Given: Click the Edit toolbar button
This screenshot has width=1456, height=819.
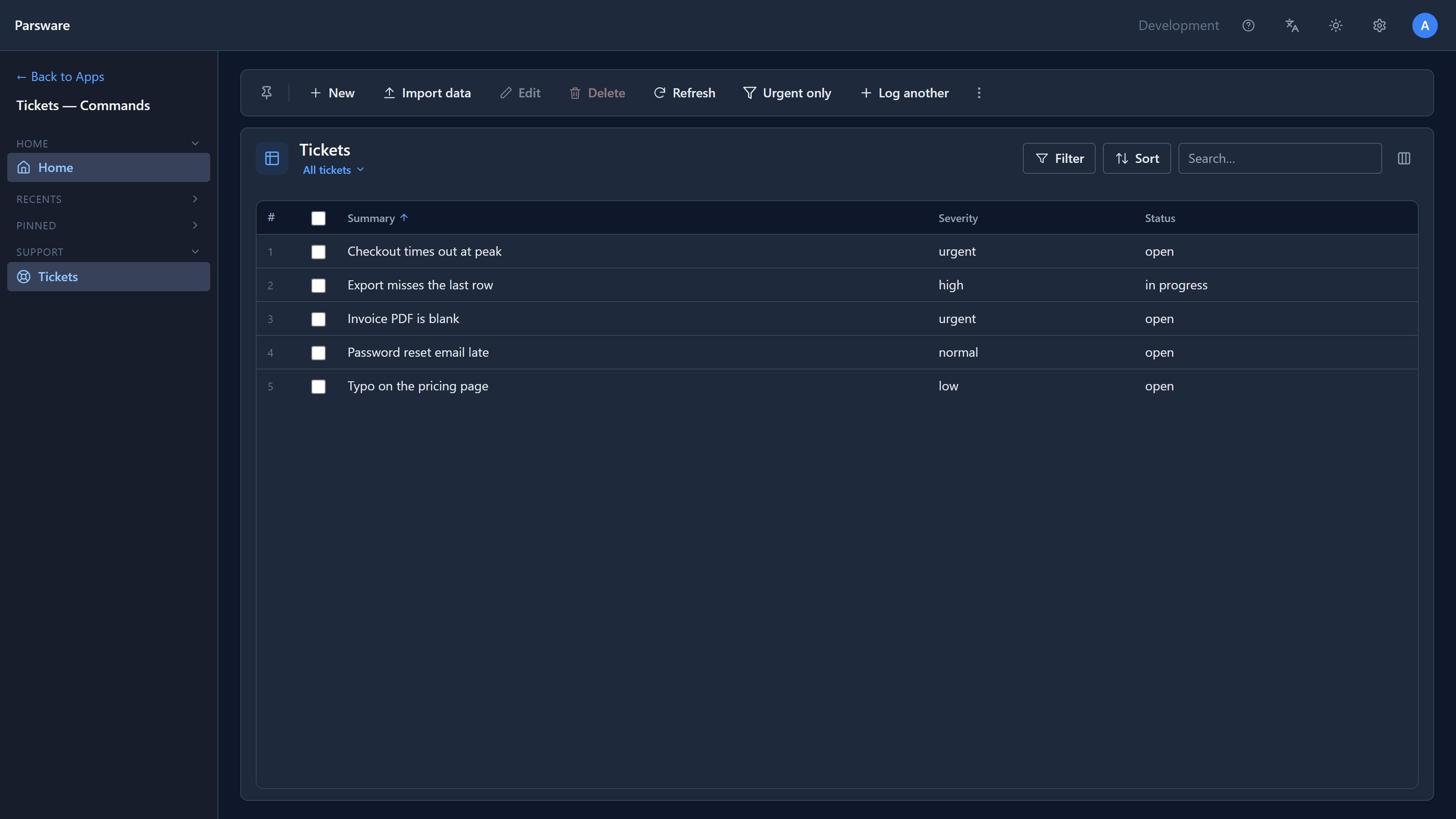Looking at the screenshot, I should point(521,93).
